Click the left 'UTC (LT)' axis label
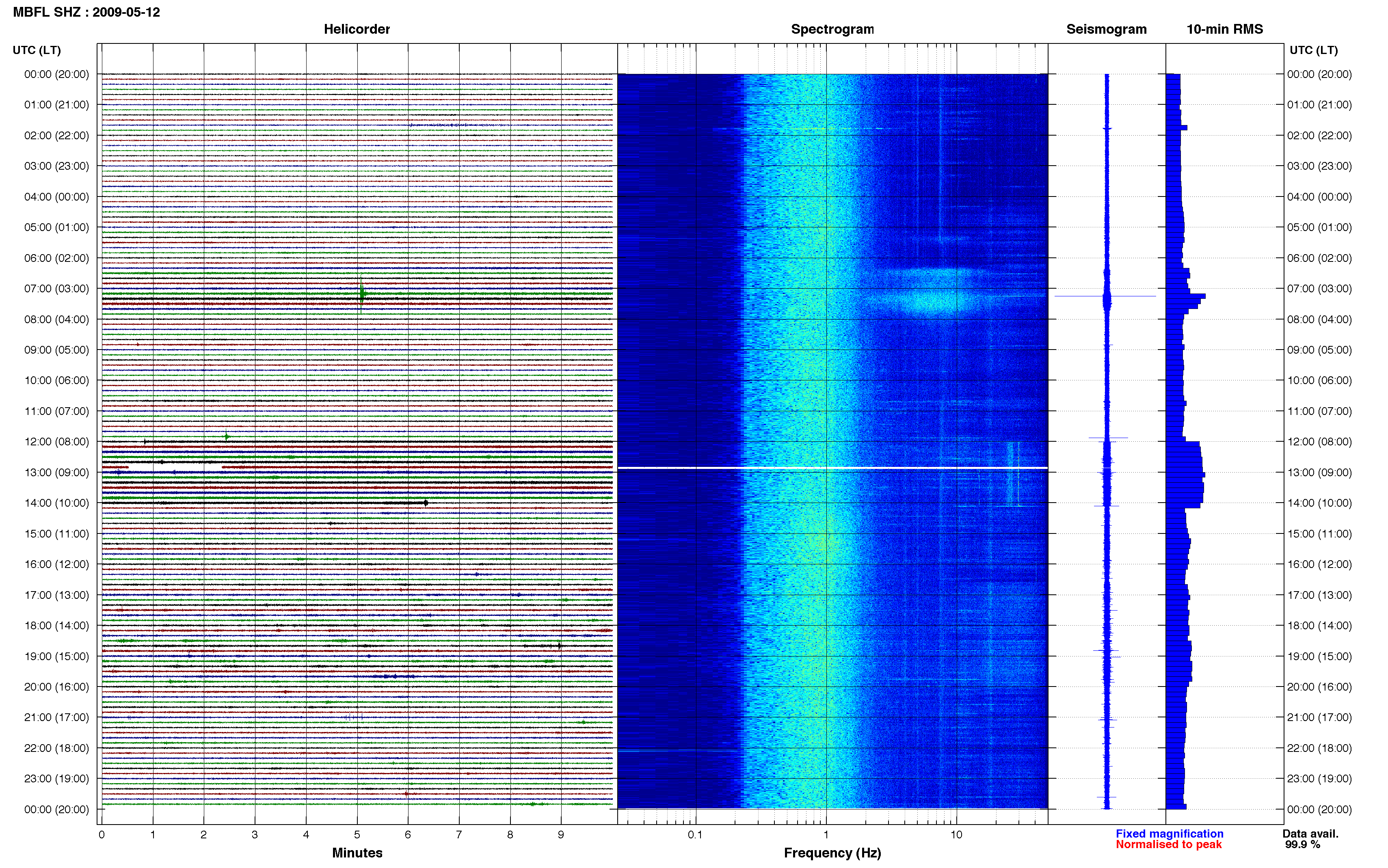 pyautogui.click(x=37, y=50)
